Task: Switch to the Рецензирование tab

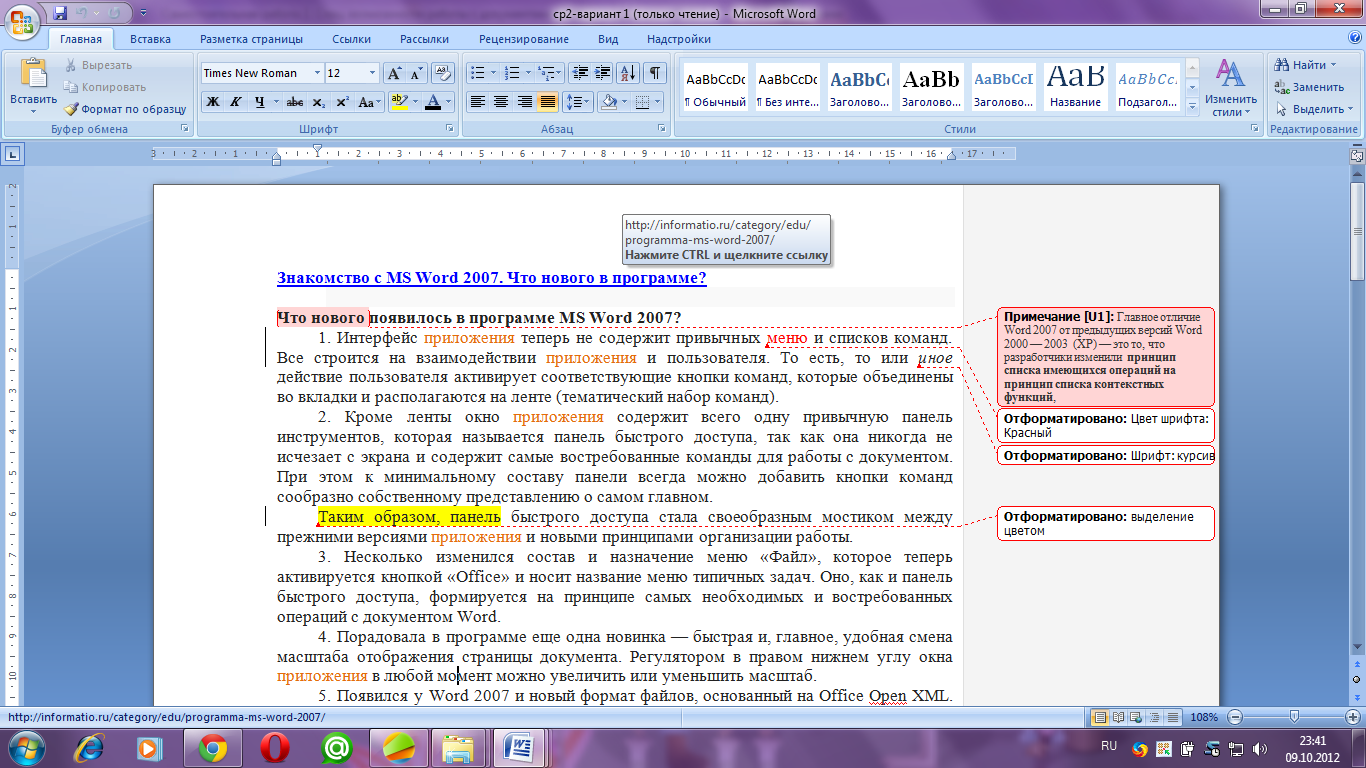Action: [x=524, y=39]
